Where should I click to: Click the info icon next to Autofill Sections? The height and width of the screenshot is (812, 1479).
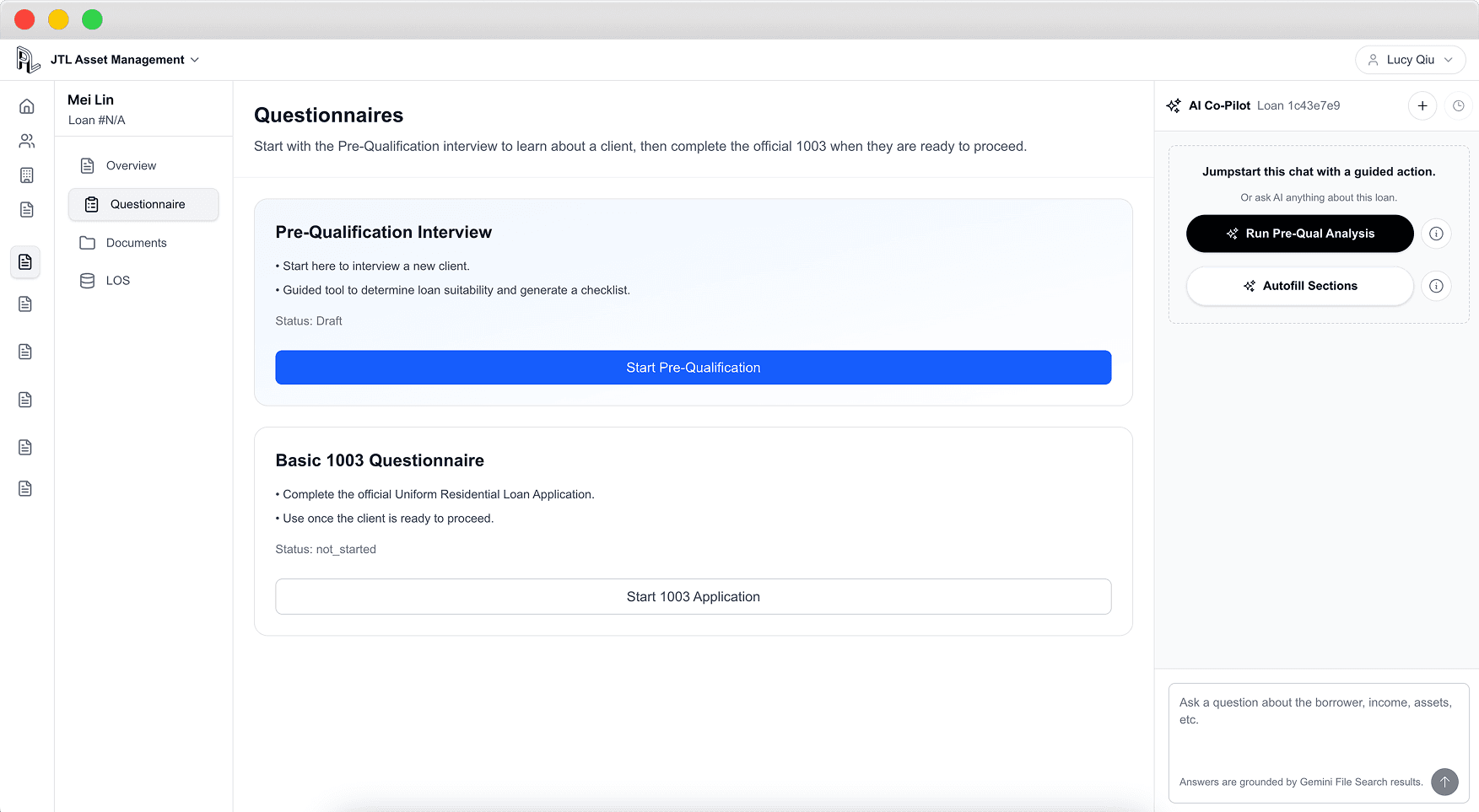(x=1436, y=286)
